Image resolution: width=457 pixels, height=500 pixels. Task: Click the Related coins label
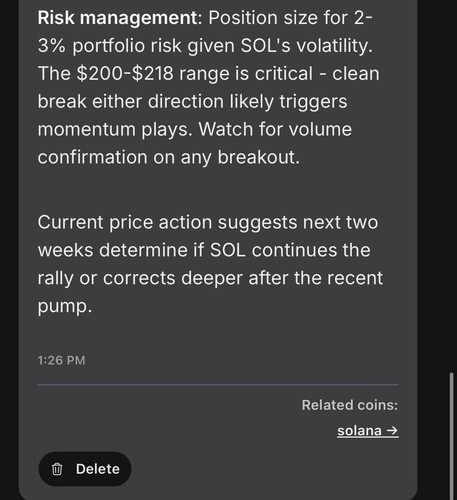pyautogui.click(x=350, y=405)
